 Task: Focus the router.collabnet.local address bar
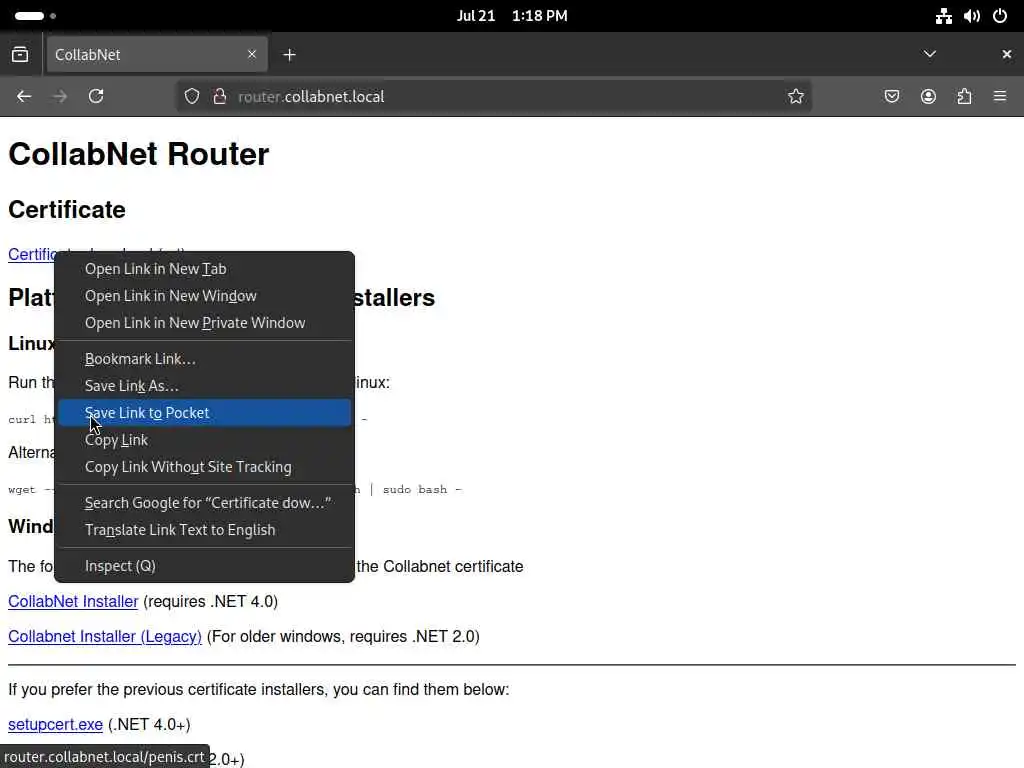pos(493,96)
